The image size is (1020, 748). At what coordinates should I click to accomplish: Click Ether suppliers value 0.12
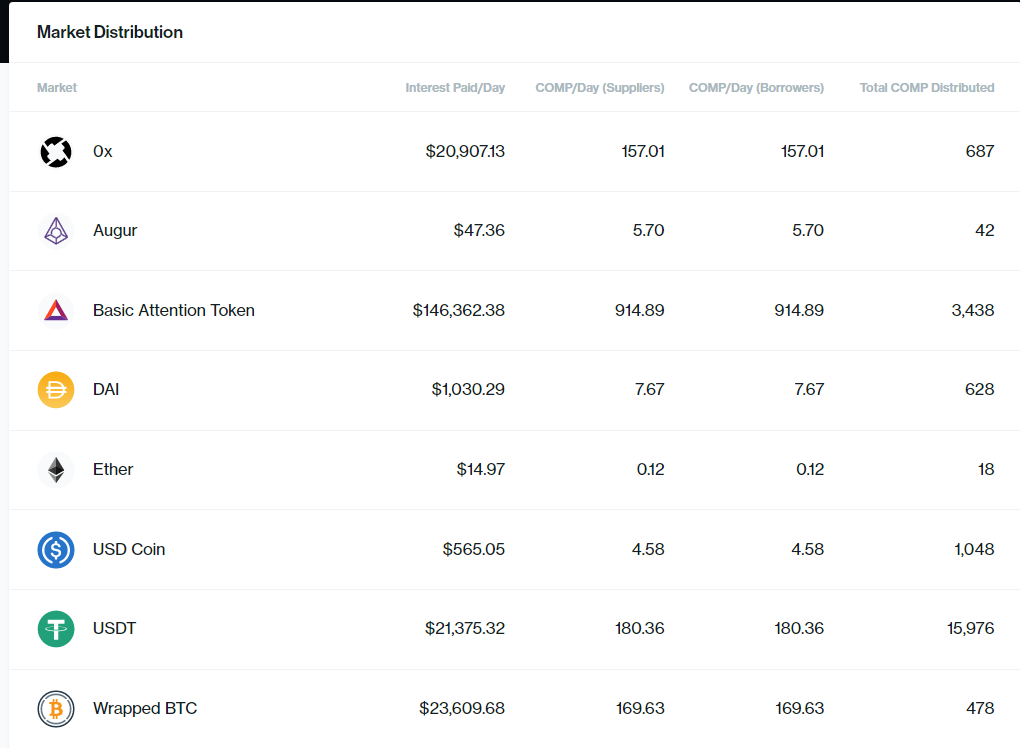pos(651,470)
